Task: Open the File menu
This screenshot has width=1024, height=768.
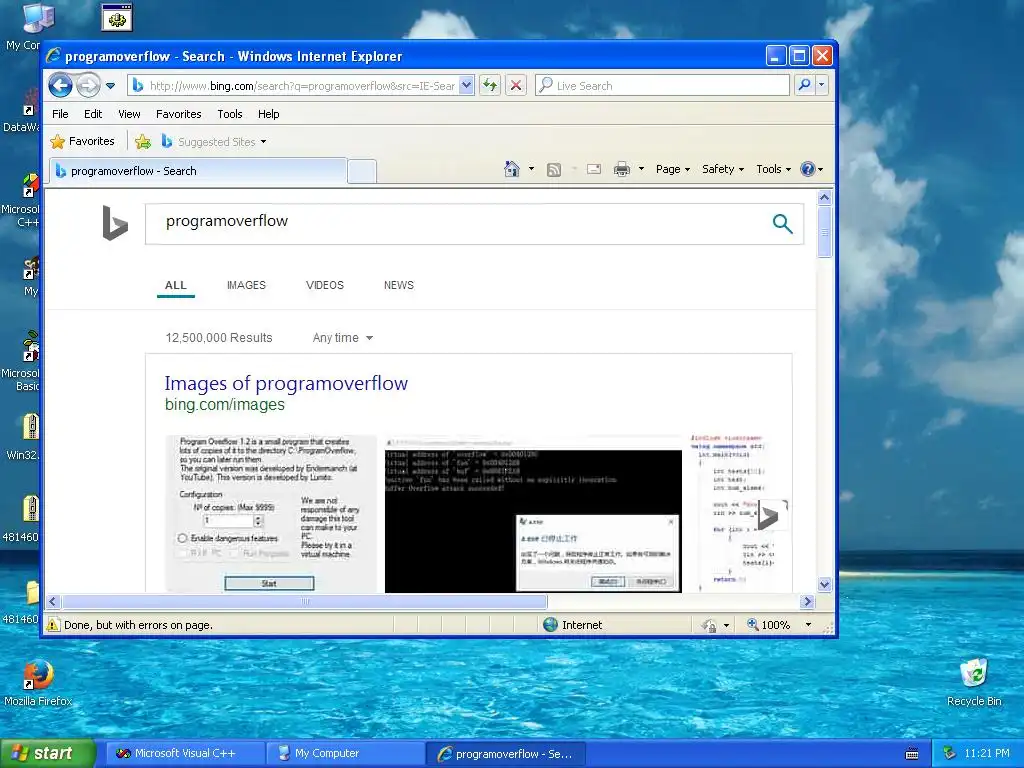Action: 60,114
